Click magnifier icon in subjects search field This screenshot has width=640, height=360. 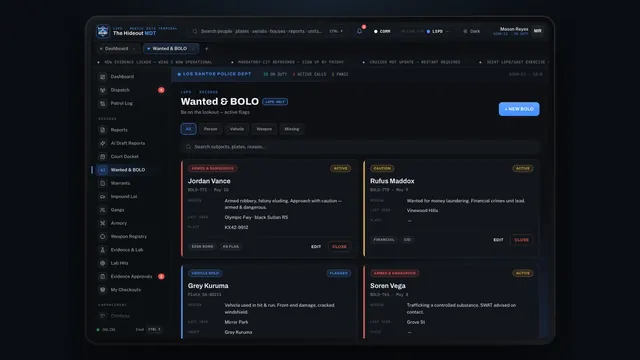(188, 147)
